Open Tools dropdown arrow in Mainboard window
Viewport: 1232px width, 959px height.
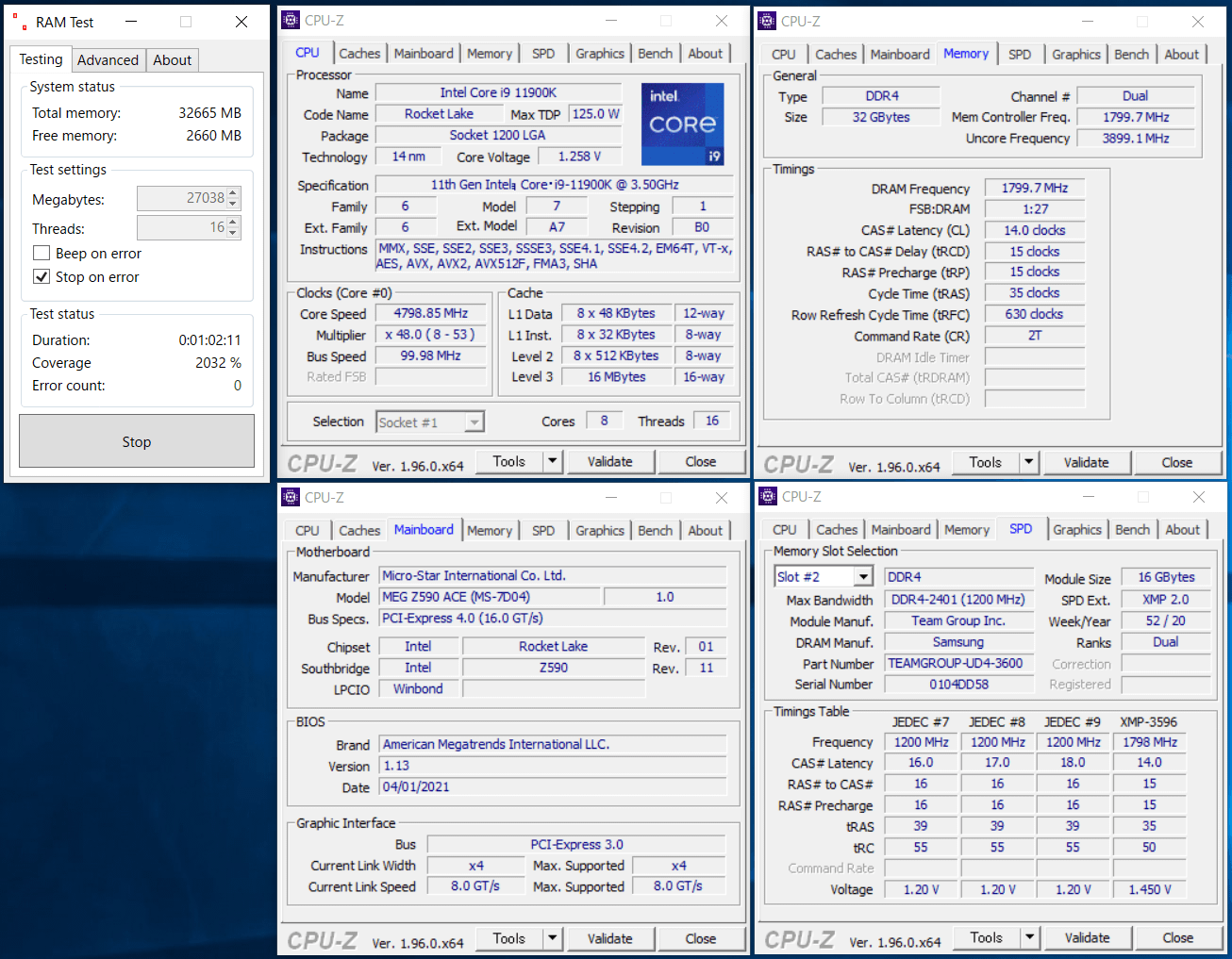tap(553, 938)
